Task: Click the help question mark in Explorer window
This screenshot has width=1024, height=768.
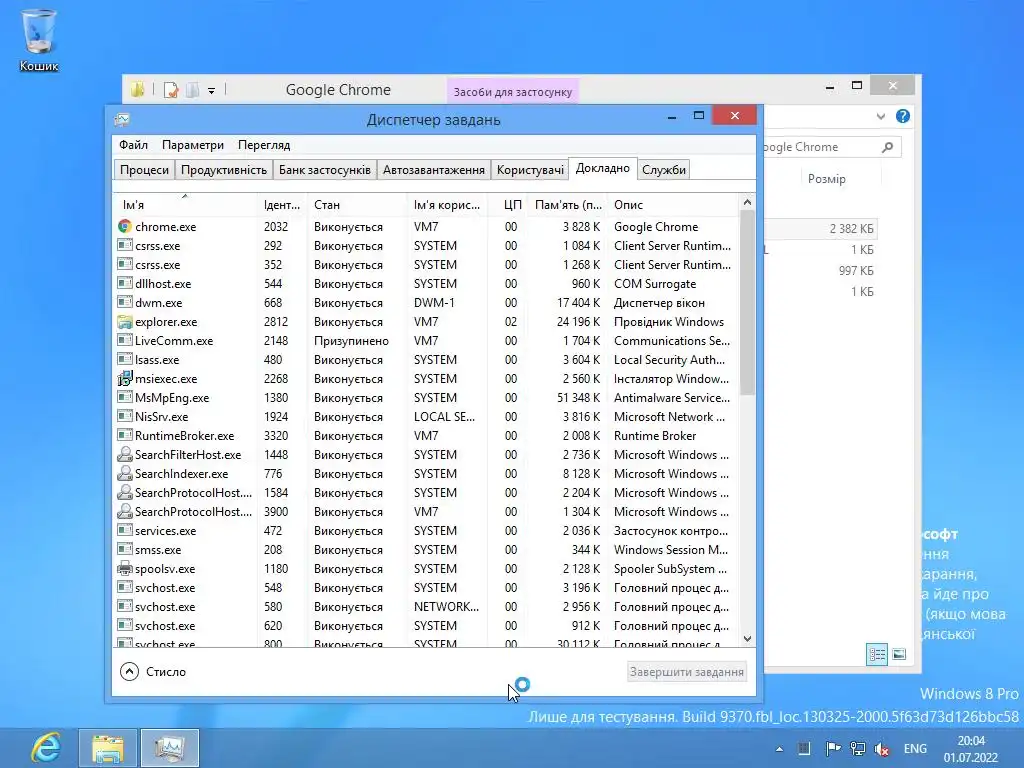Action: (x=903, y=116)
